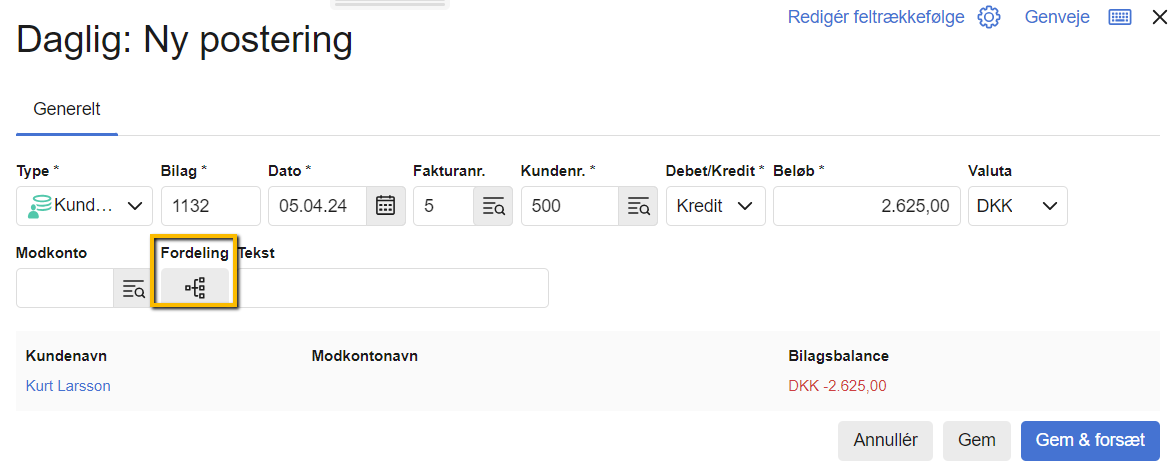Close the Ny postering dialog

[1159, 17]
